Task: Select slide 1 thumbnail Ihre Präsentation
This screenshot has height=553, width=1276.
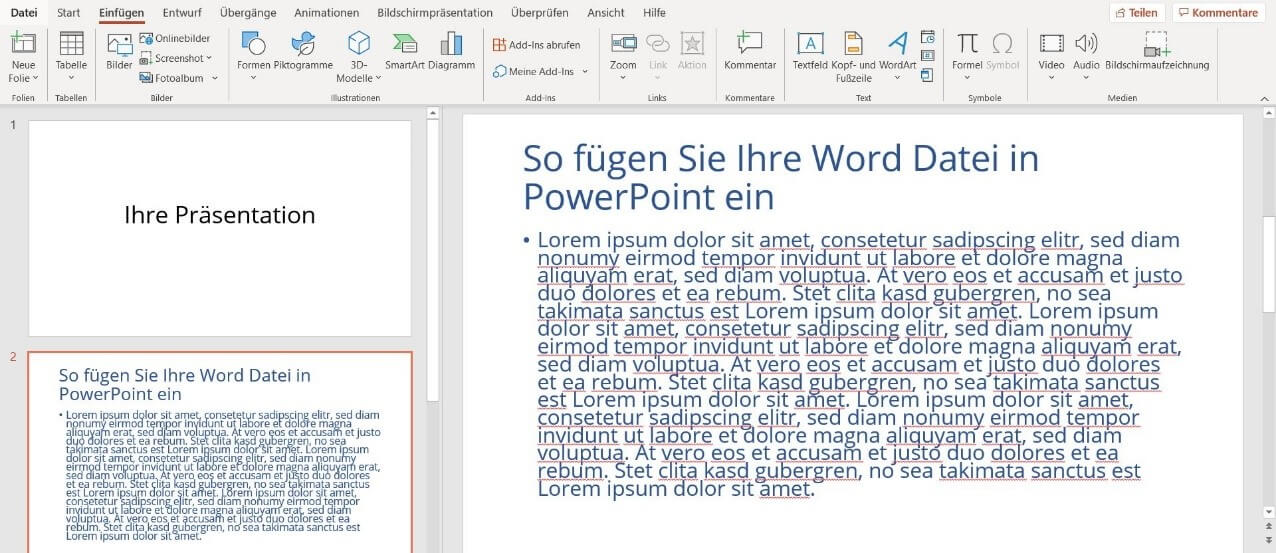Action: point(219,228)
